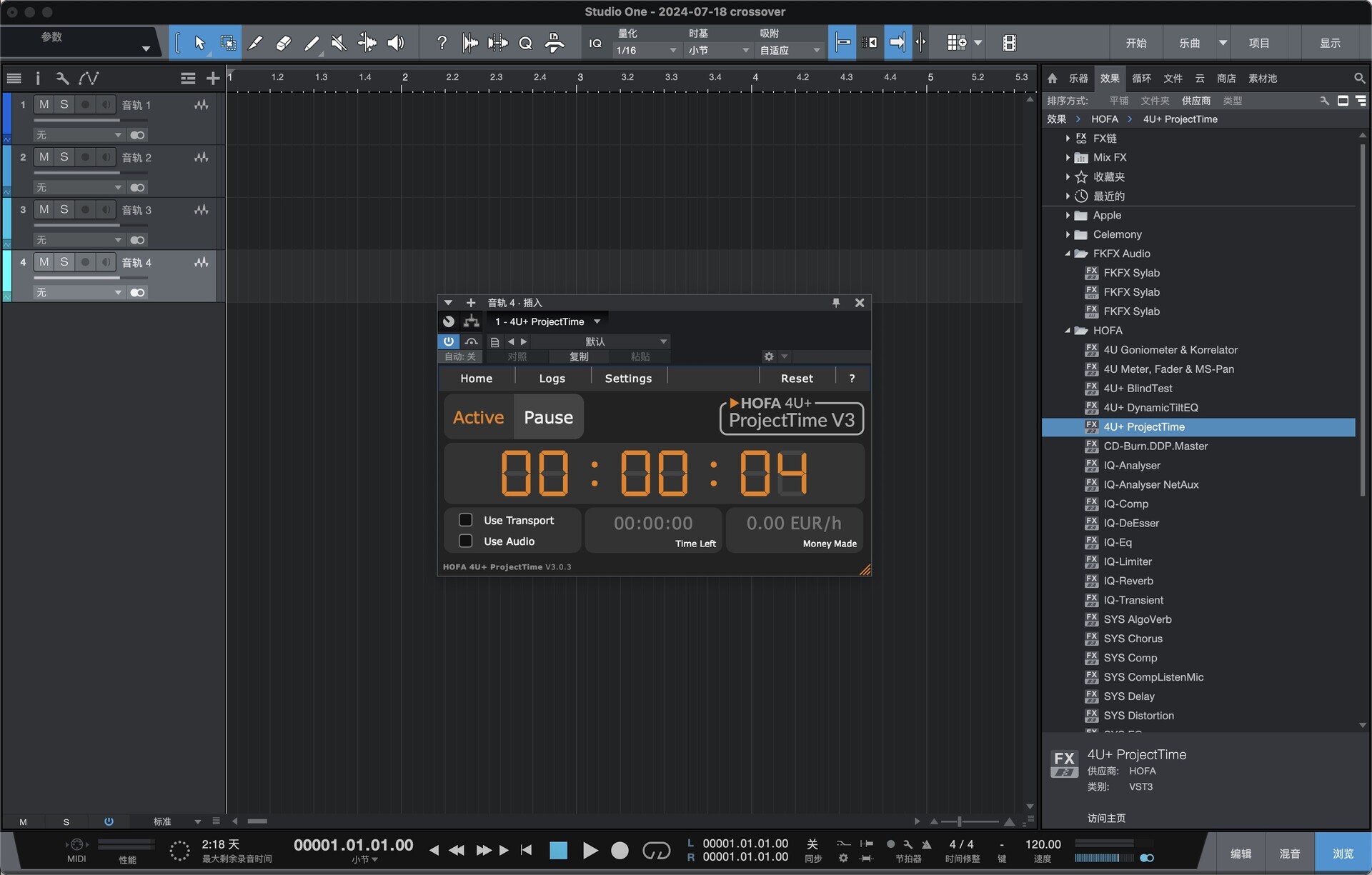1372x875 pixels.
Task: Mute track 音轨 2
Action: click(44, 157)
